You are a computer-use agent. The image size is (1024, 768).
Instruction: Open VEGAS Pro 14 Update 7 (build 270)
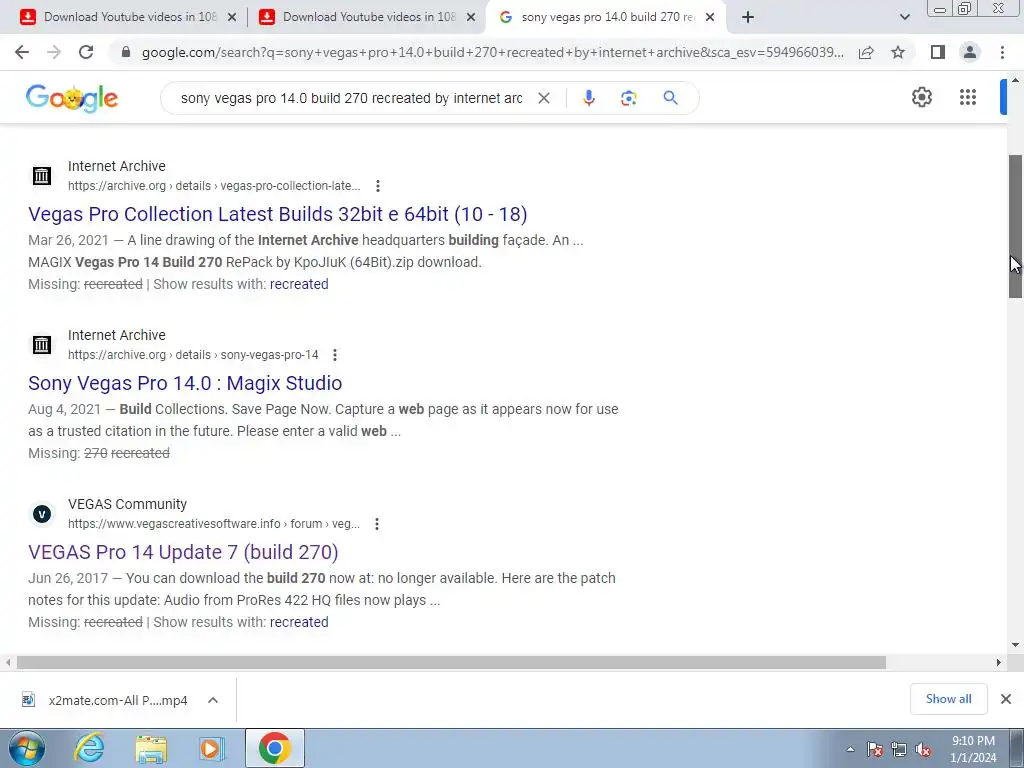click(183, 552)
